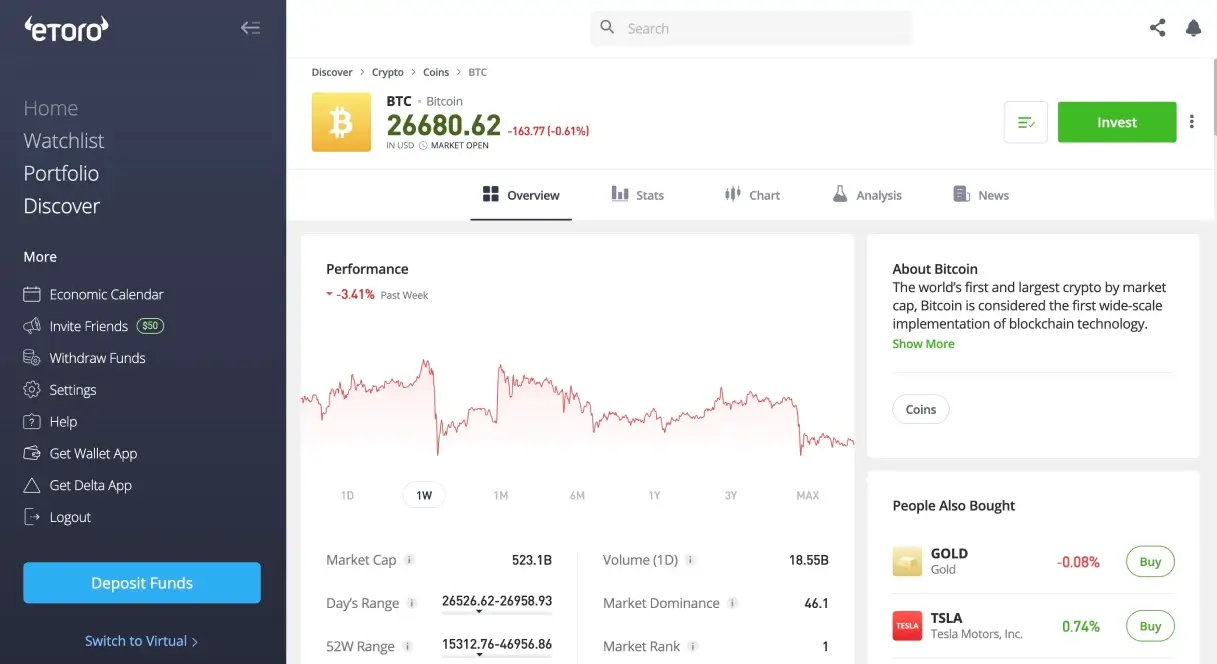Image resolution: width=1217 pixels, height=664 pixels.
Task: Click the GOLD asset logo
Action: coord(907,561)
